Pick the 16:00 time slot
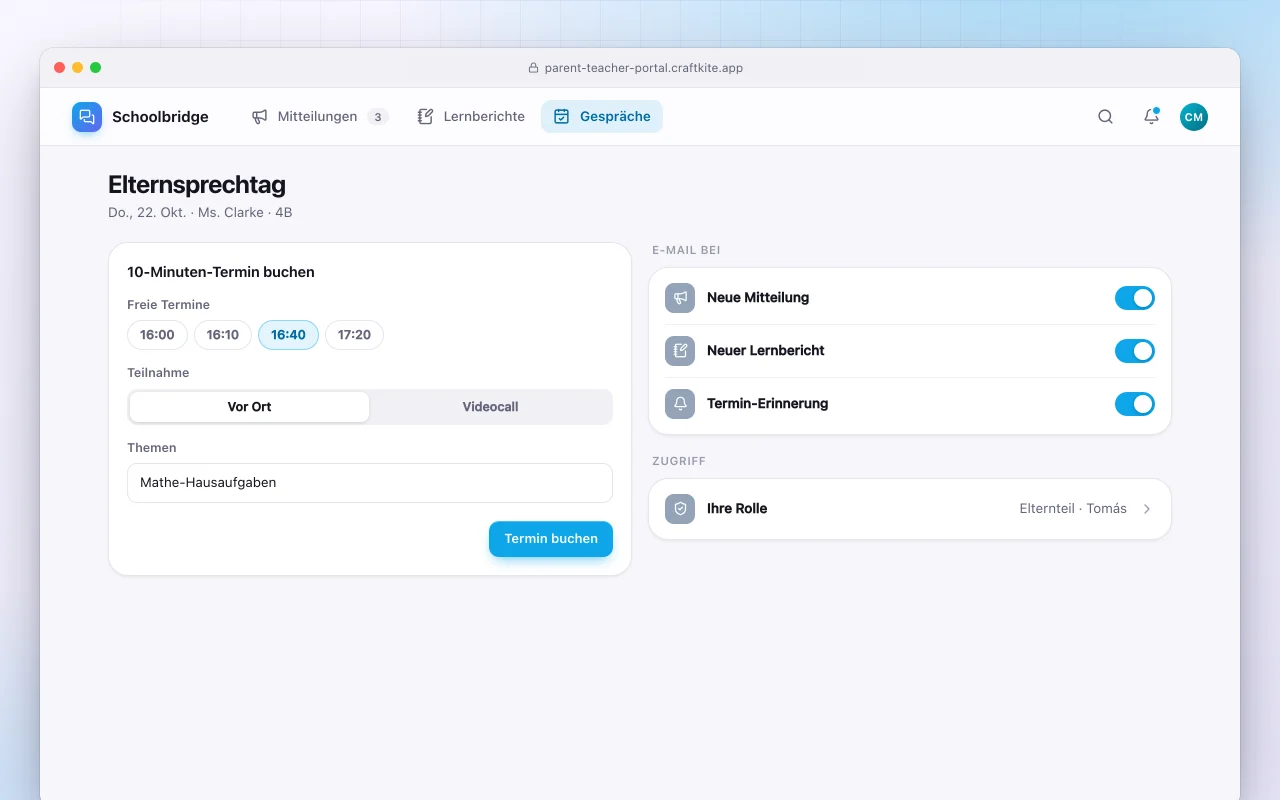 157,335
